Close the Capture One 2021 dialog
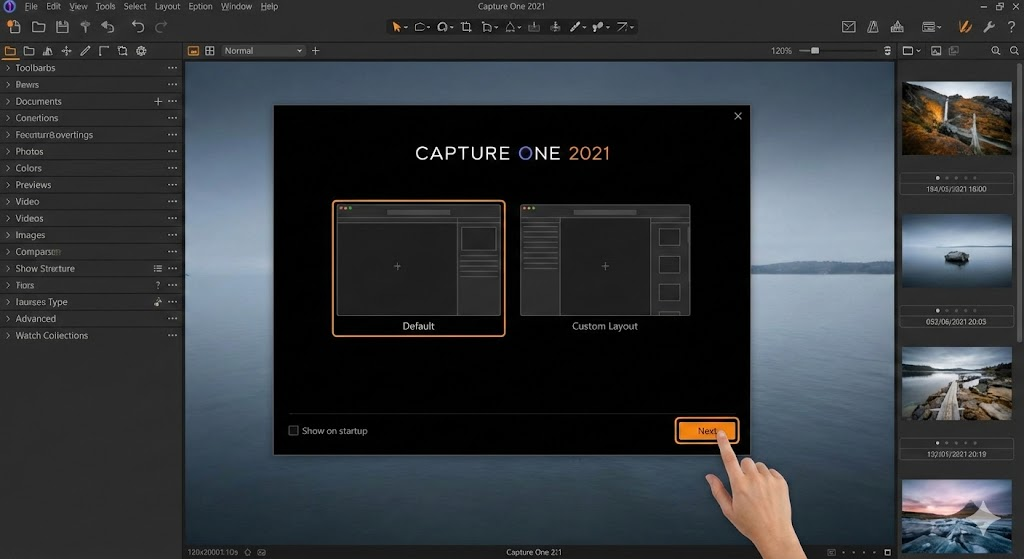Screen dimensions: 1024x559 [x=738, y=116]
